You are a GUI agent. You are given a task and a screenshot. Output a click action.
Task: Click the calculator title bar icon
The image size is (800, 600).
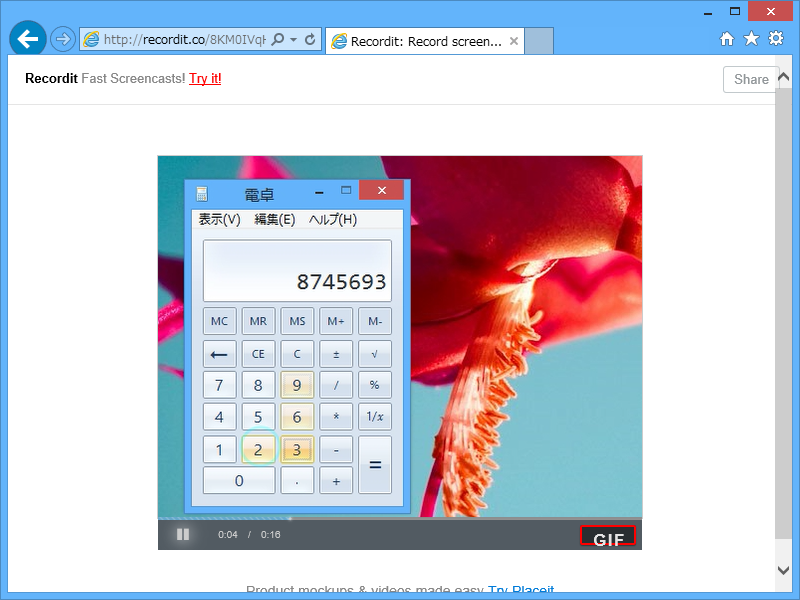(x=202, y=194)
